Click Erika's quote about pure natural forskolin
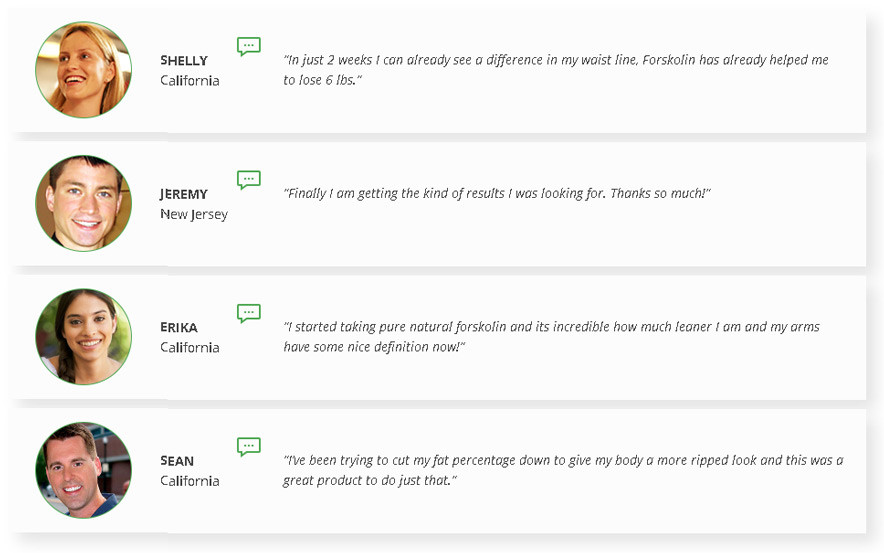The width and height of the screenshot is (884, 553). (x=551, y=337)
